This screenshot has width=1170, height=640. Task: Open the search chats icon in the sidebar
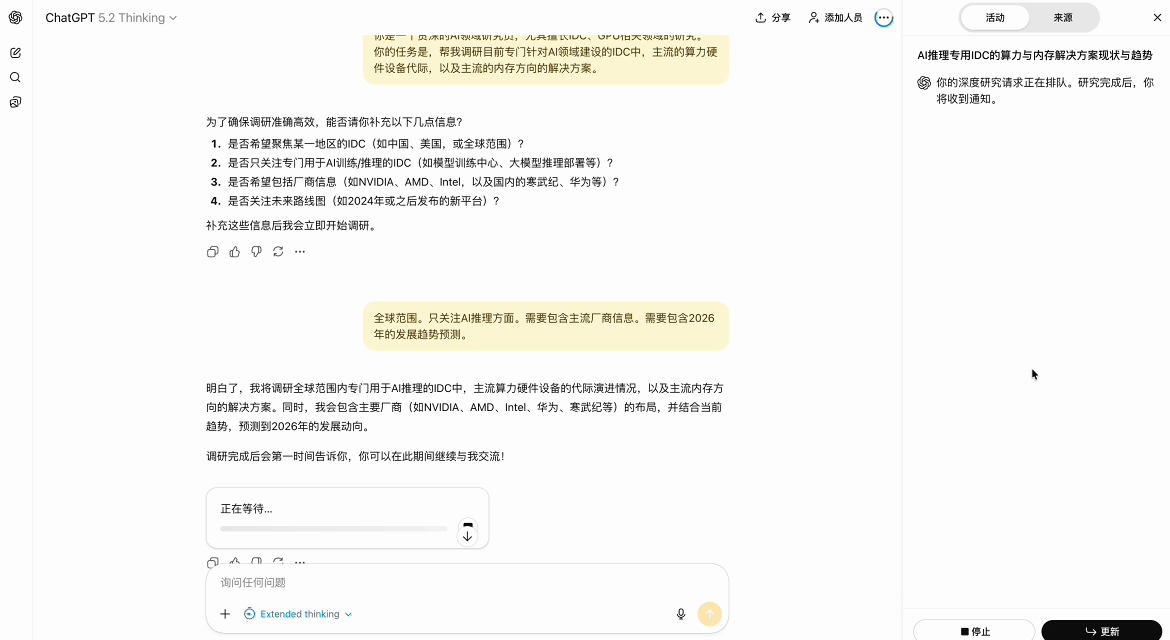(x=15, y=77)
